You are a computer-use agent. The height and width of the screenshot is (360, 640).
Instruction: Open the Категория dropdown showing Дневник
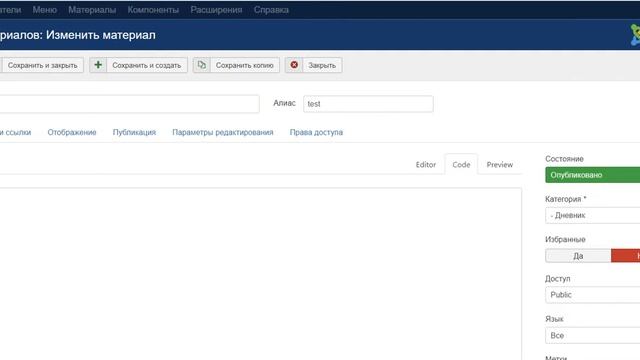[x=593, y=215]
